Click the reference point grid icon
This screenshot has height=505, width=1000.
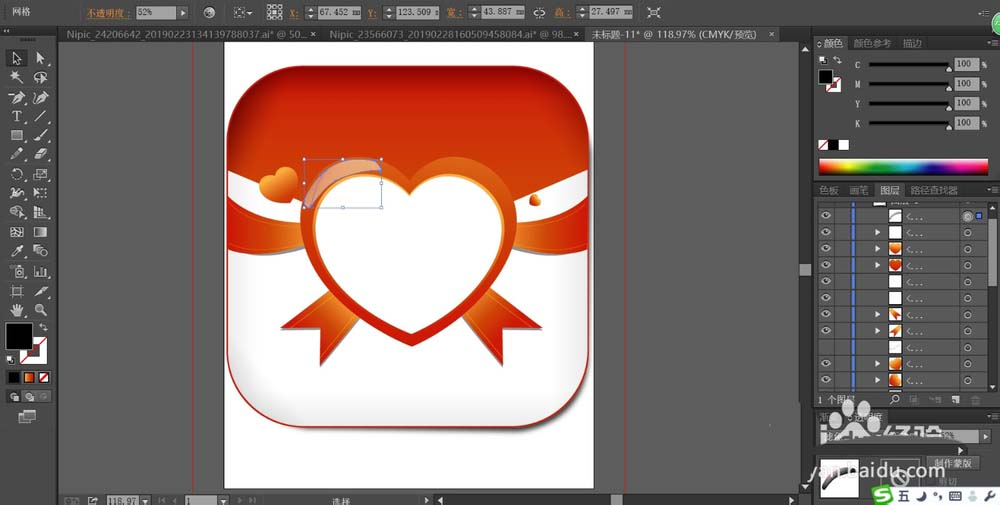[x=274, y=12]
